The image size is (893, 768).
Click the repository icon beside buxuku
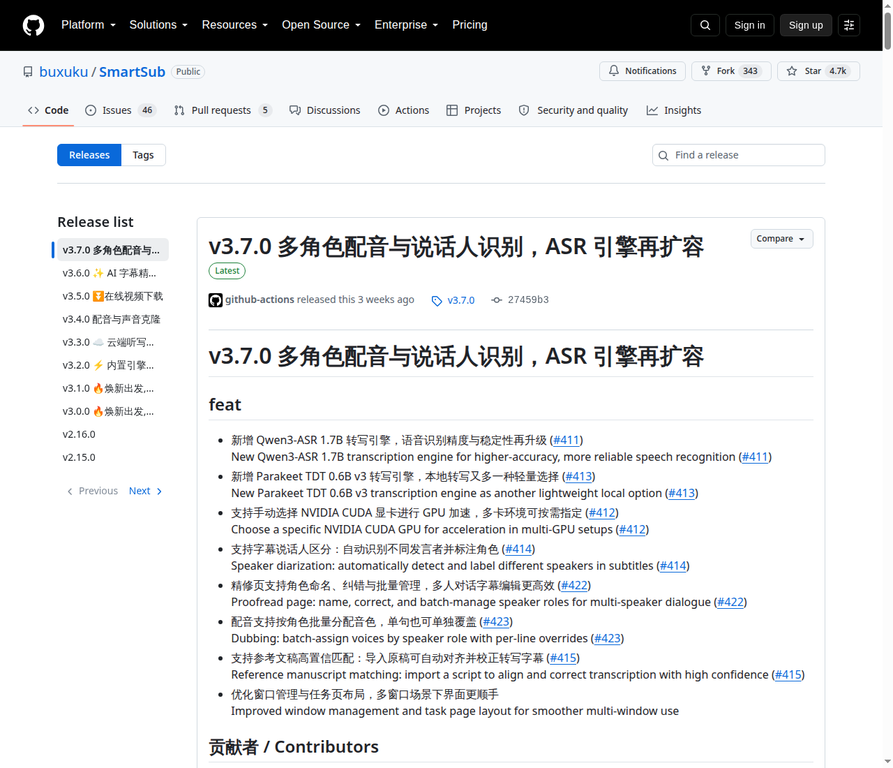click(28, 72)
